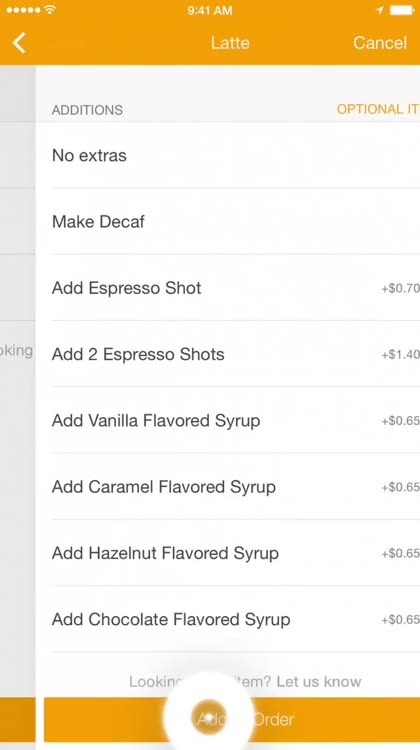Screen dimensions: 420x750
Task: Tap the Let us know link
Action: (319, 681)
